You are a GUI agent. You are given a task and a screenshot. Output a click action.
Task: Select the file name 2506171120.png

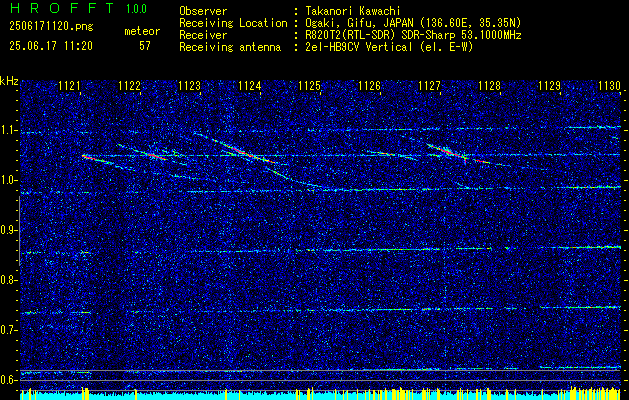pyautogui.click(x=51, y=27)
